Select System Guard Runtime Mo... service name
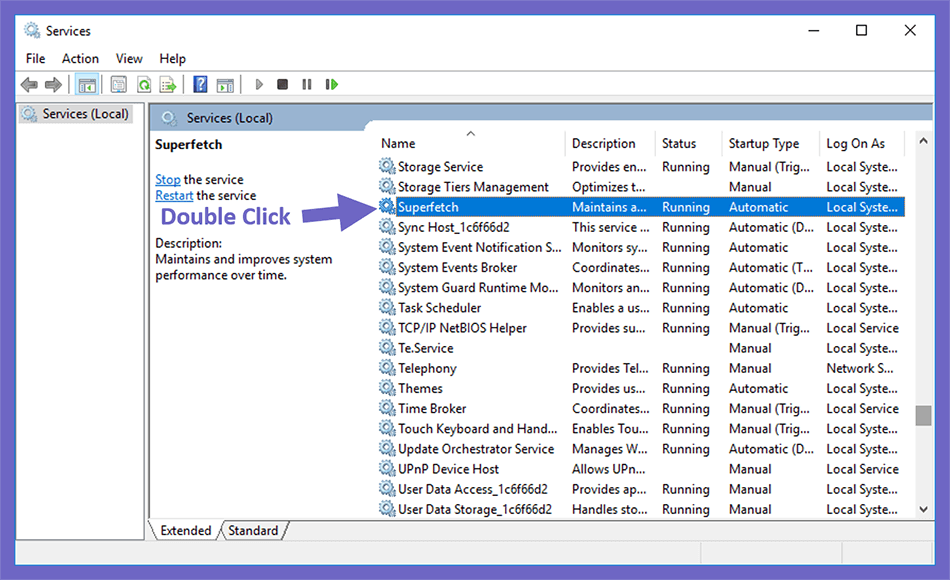The image size is (950, 580). pyautogui.click(x=478, y=287)
